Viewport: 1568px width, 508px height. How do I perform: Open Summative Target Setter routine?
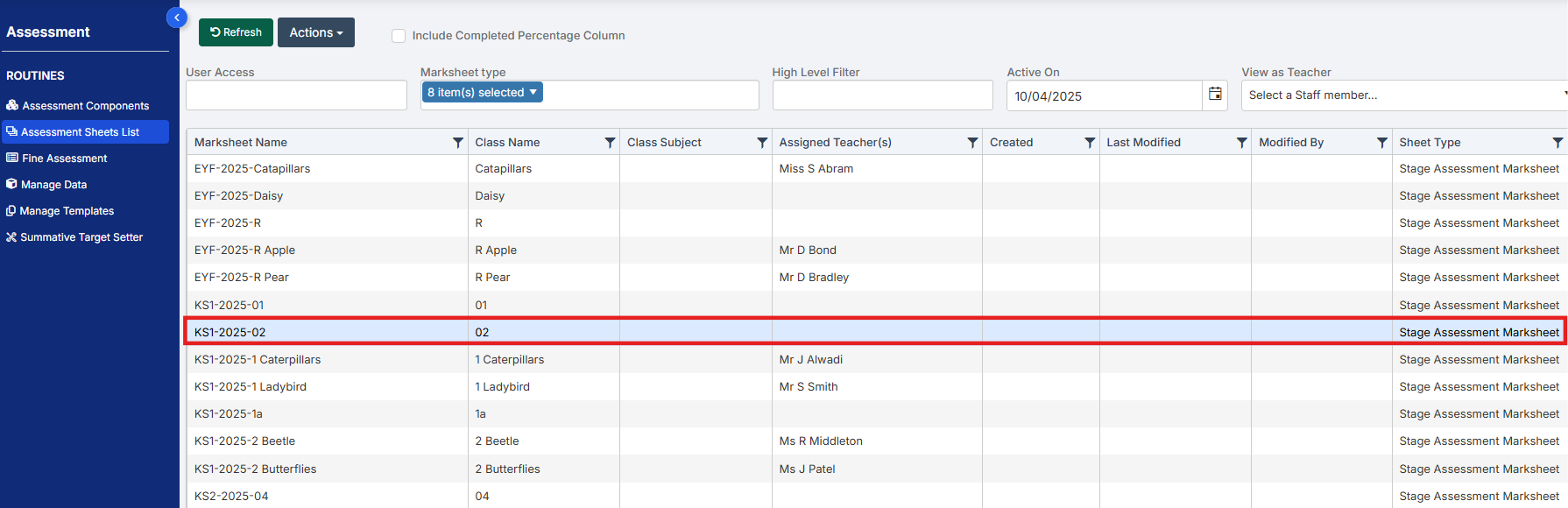pyautogui.click(x=81, y=237)
